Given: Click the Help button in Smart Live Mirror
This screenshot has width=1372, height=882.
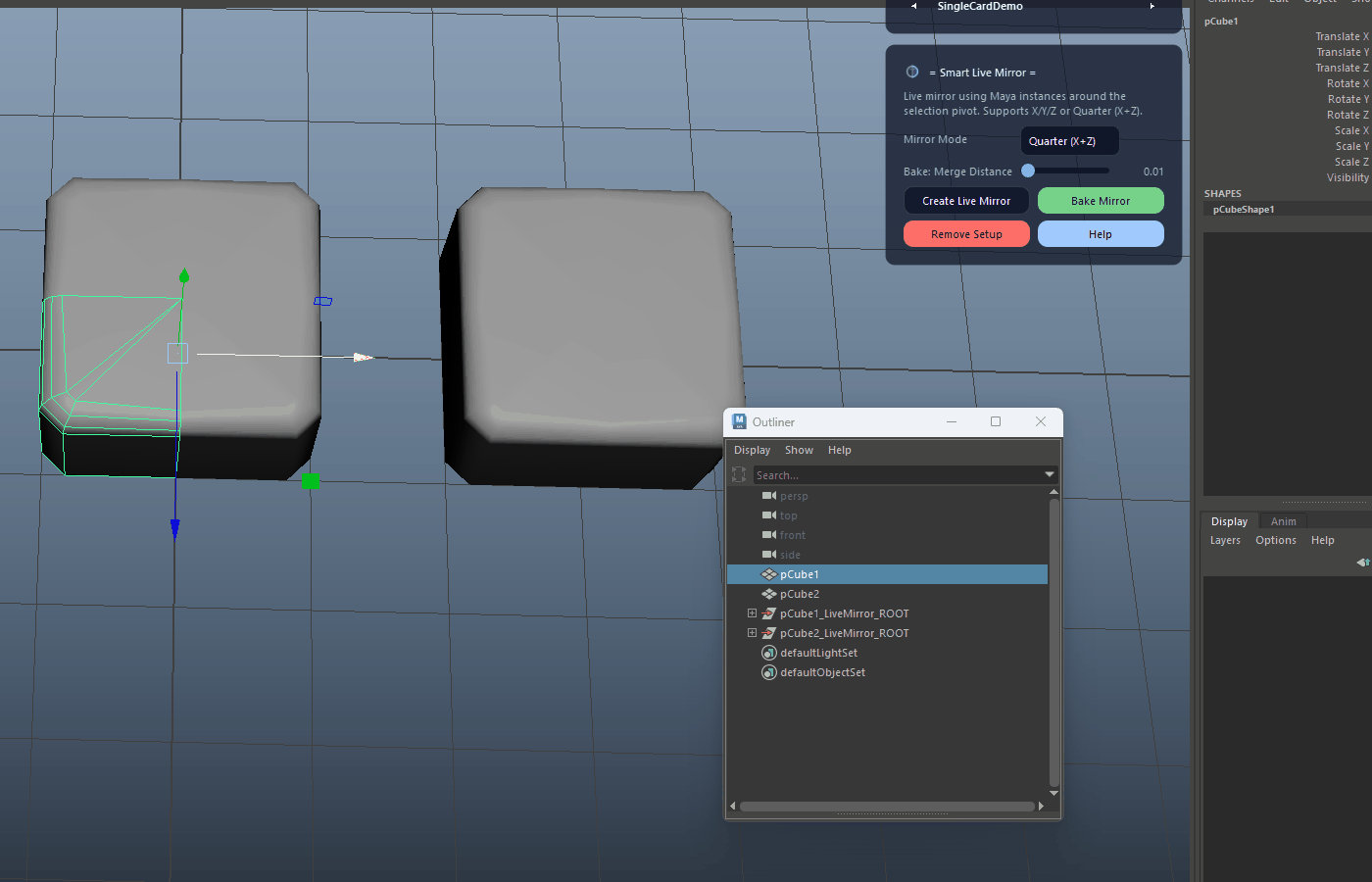Looking at the screenshot, I should pyautogui.click(x=1101, y=234).
